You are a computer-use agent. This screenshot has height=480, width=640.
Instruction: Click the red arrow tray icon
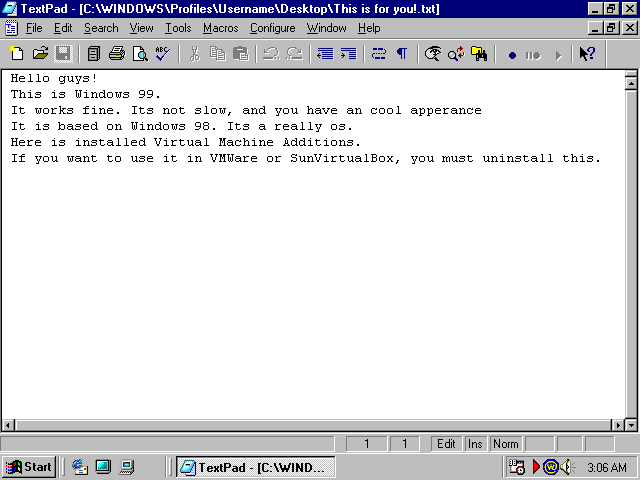[536, 467]
